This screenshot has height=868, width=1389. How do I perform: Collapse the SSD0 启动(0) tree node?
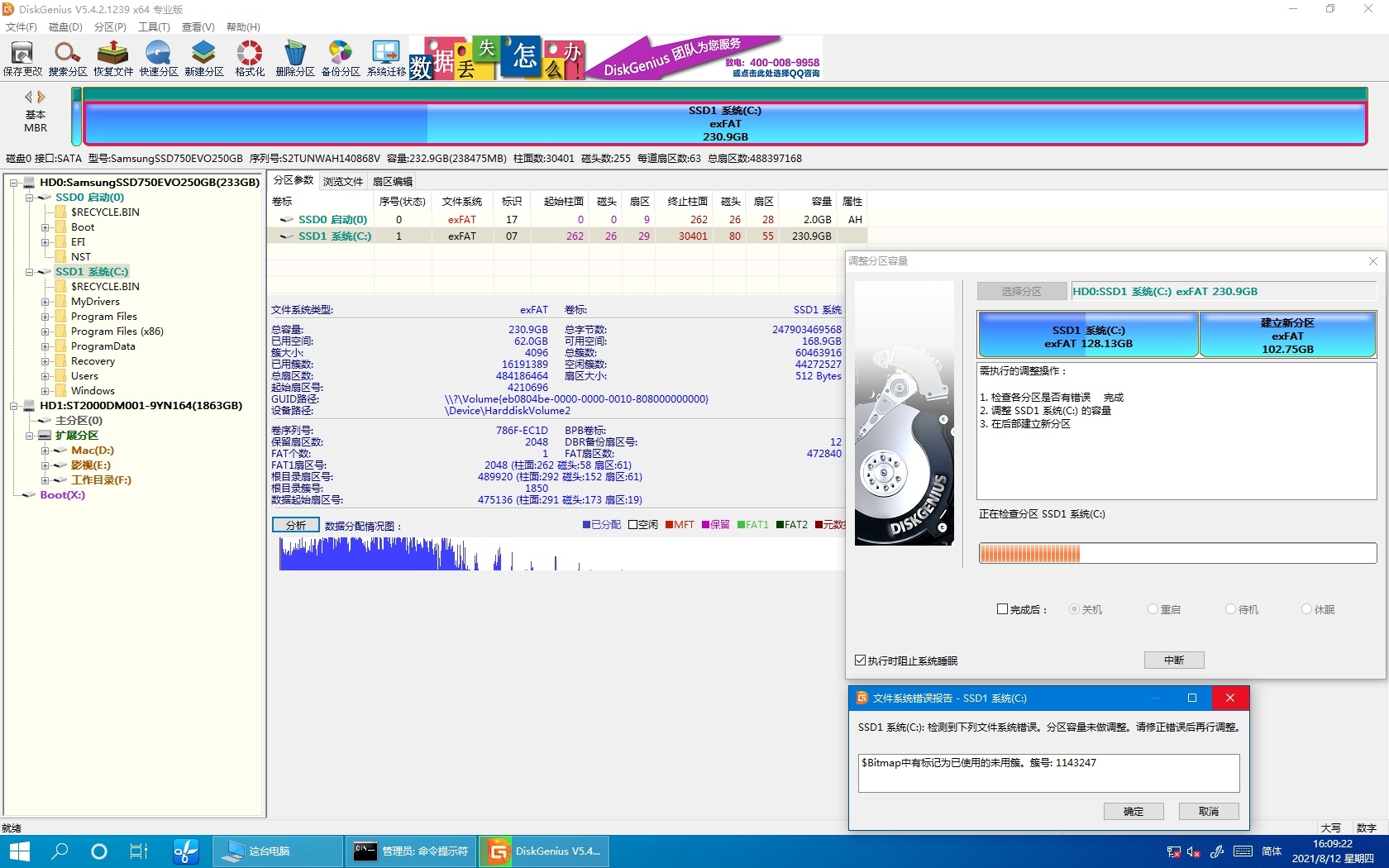click(x=29, y=198)
